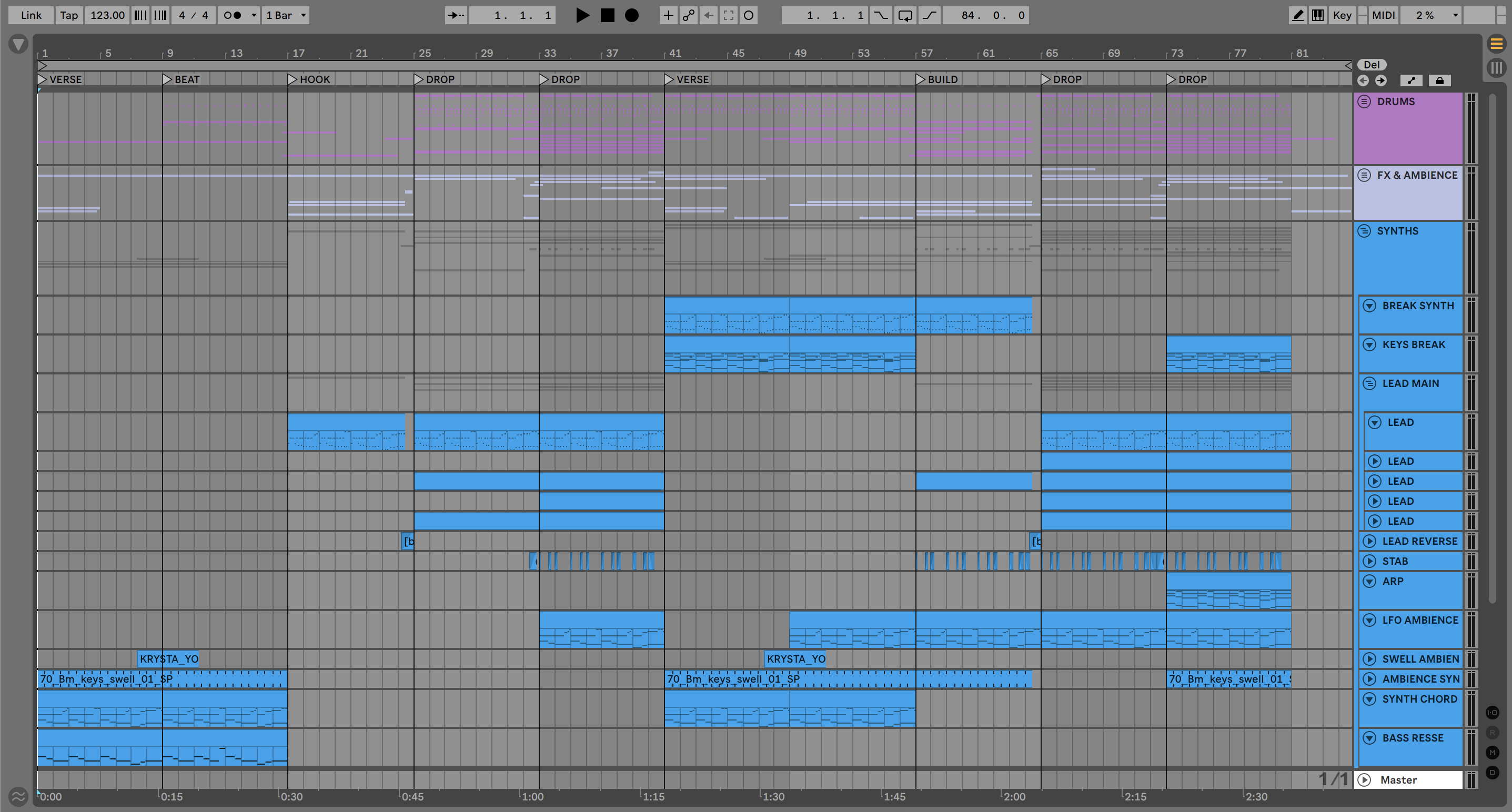Image resolution: width=1512 pixels, height=812 pixels.
Task: Toggle the Link button
Action: click(x=31, y=15)
